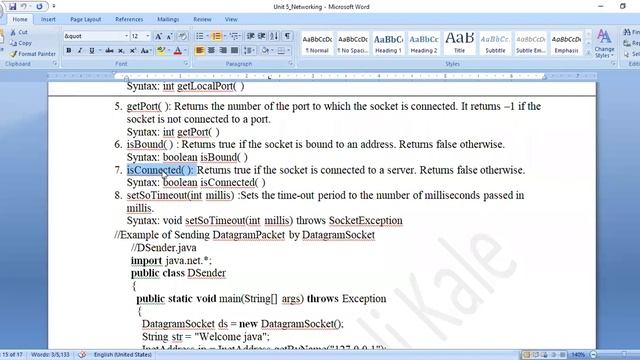
Task: Click the word setSoTimeout in item 8
Action: 157,196
